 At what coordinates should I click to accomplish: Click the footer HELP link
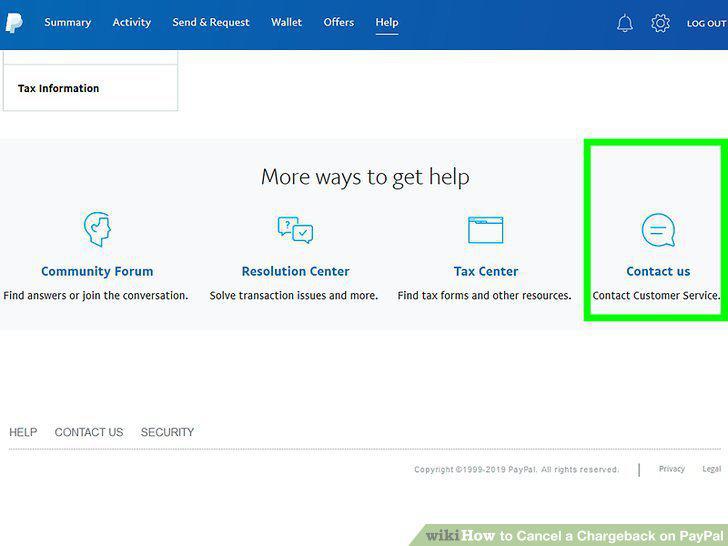point(23,432)
